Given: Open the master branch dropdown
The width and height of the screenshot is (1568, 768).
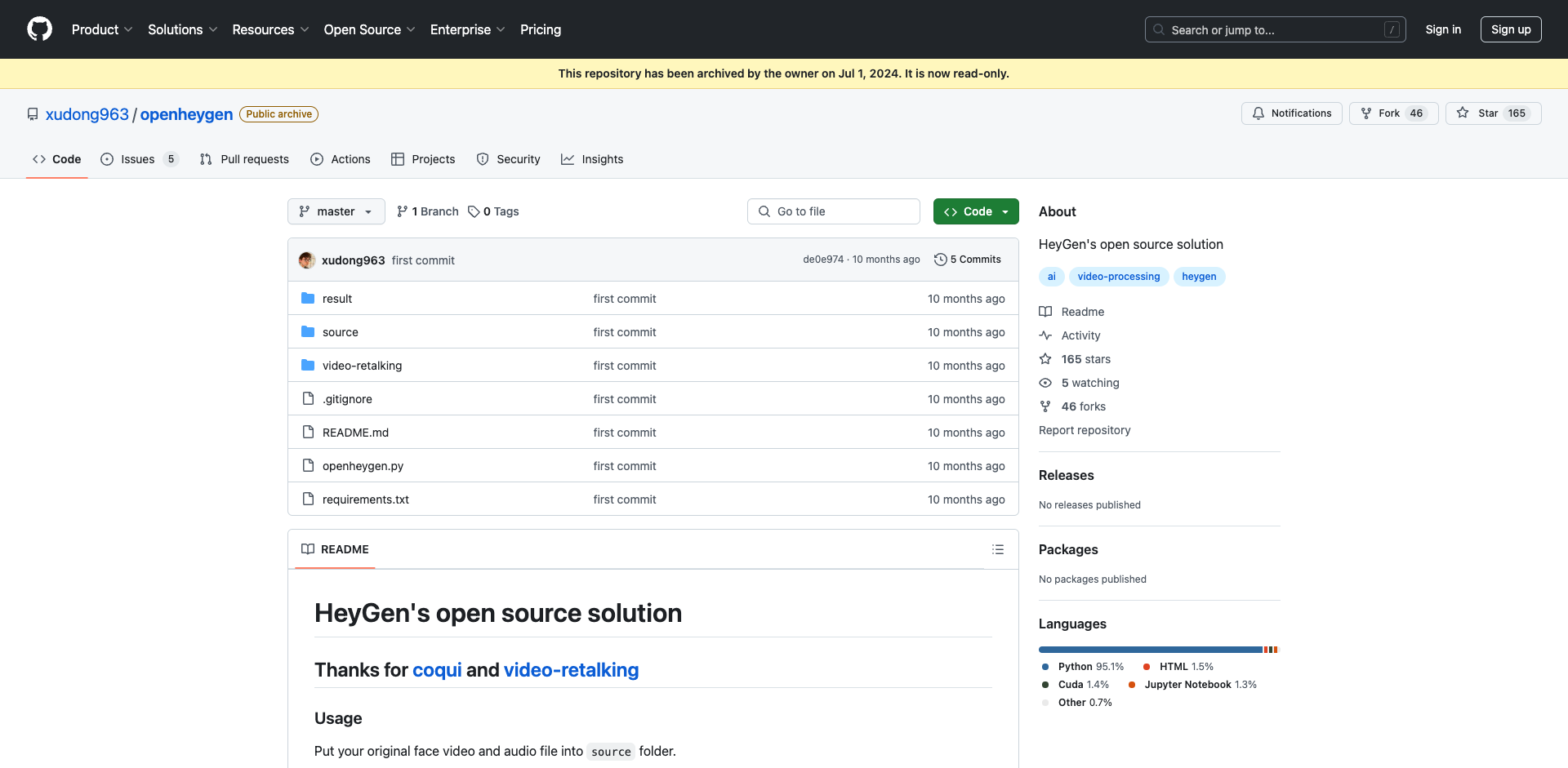Looking at the screenshot, I should tap(336, 211).
